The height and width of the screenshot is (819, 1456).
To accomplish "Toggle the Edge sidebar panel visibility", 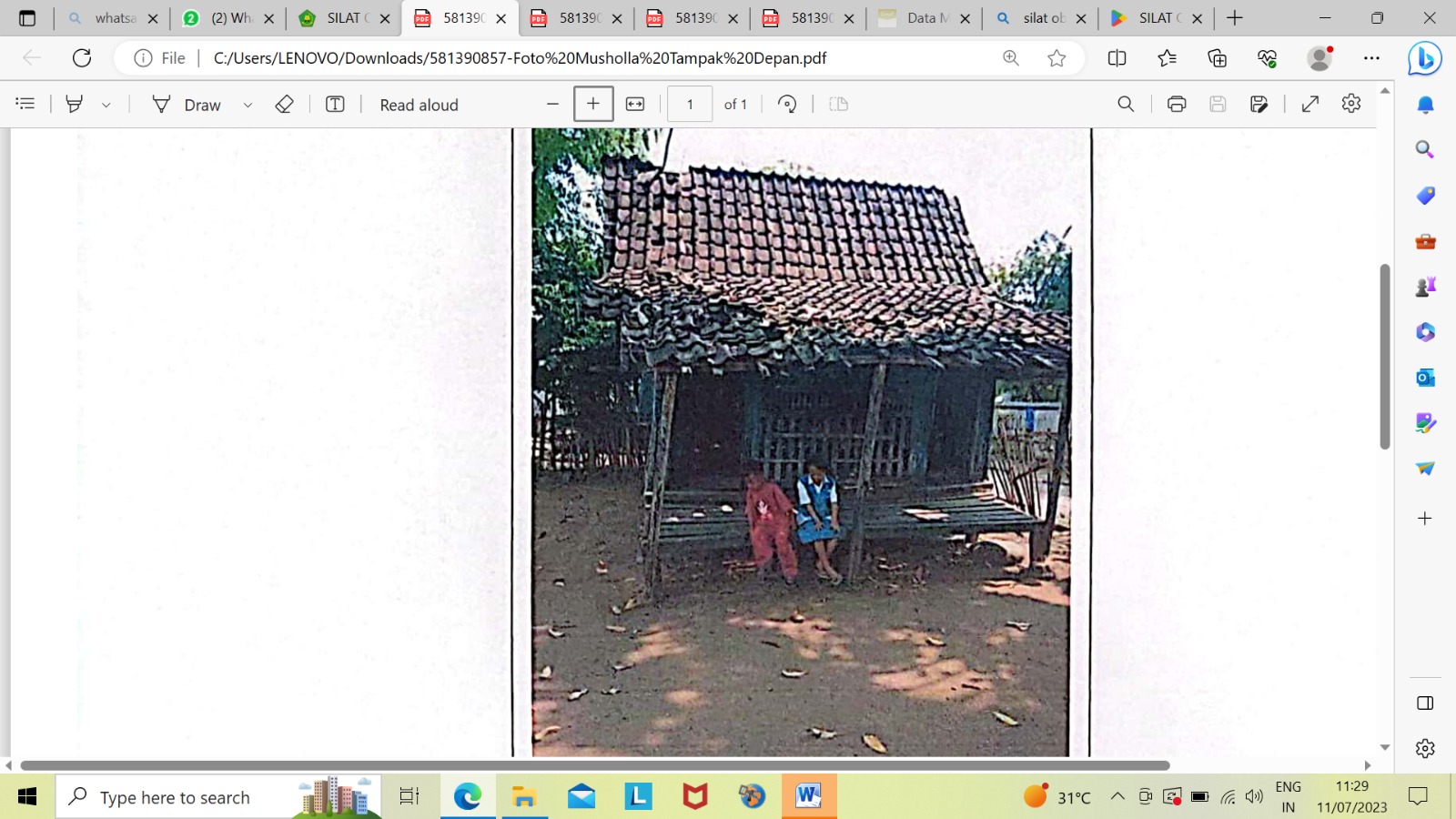I will pos(1425,703).
